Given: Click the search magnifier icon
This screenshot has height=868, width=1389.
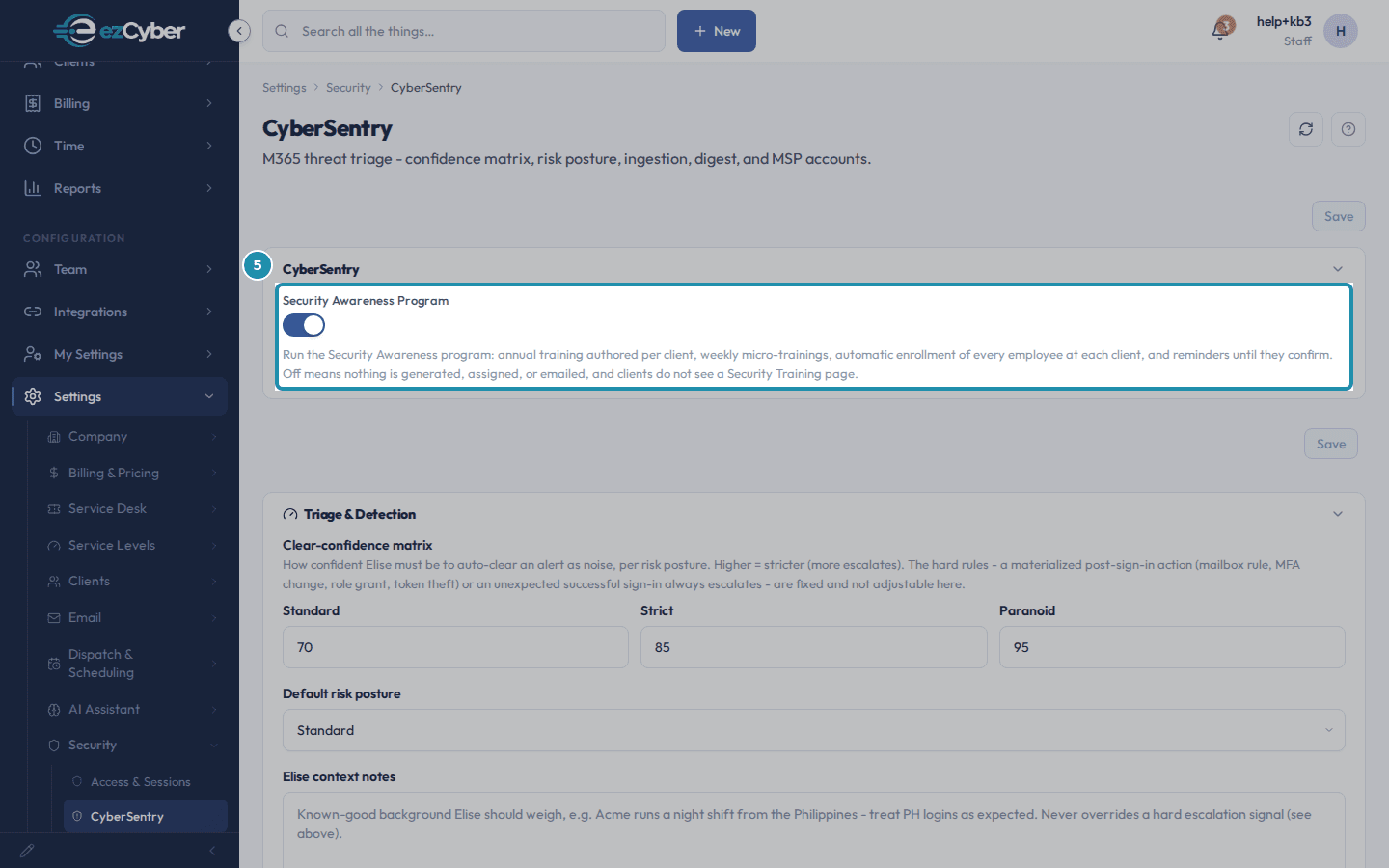Looking at the screenshot, I should 282,31.
